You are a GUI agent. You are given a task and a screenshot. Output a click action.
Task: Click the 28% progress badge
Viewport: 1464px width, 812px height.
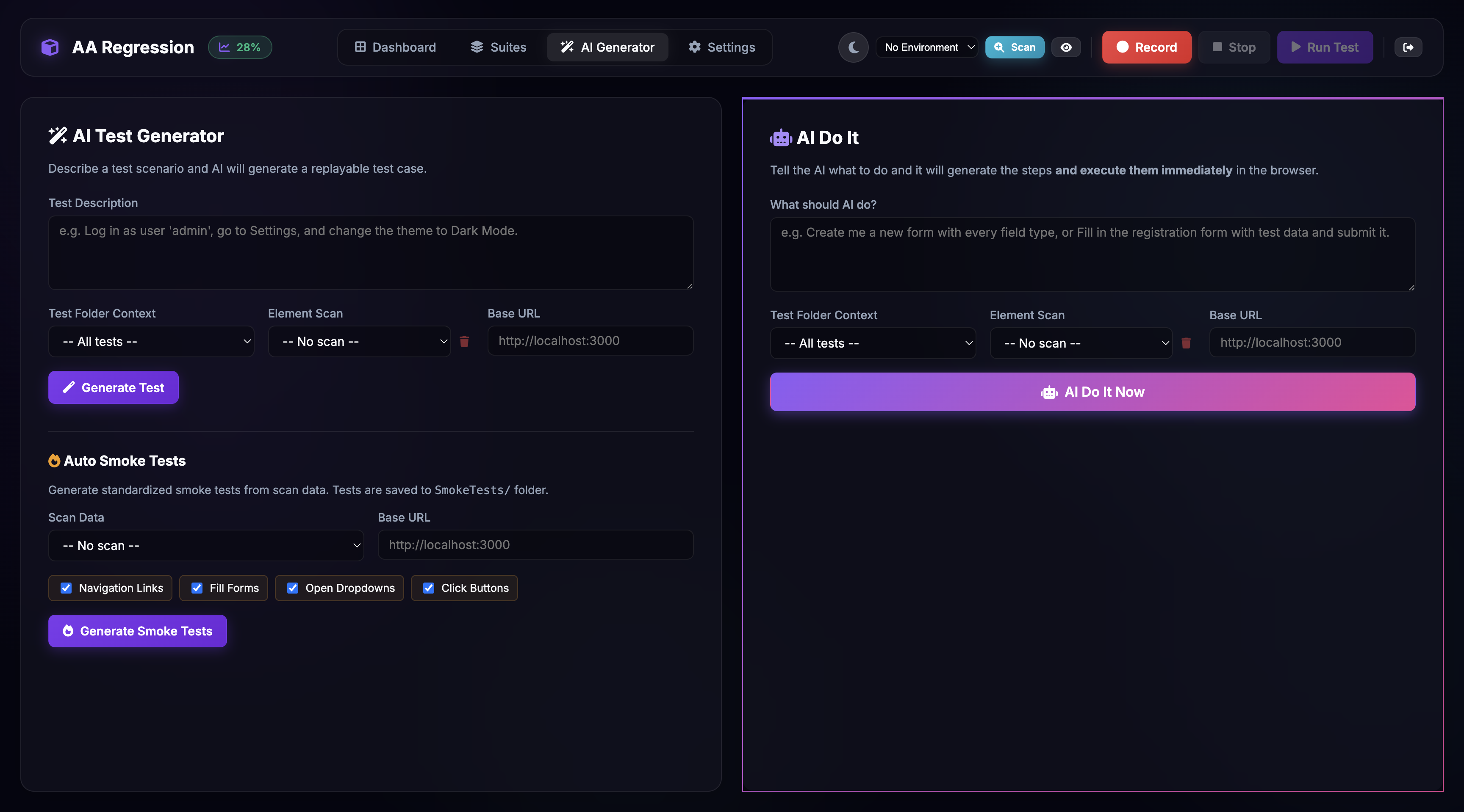click(239, 47)
